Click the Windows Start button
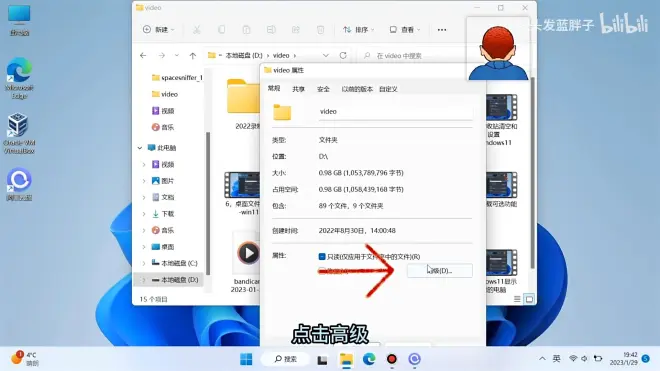Viewport: 660px width, 371px height. pyautogui.click(x=246, y=359)
